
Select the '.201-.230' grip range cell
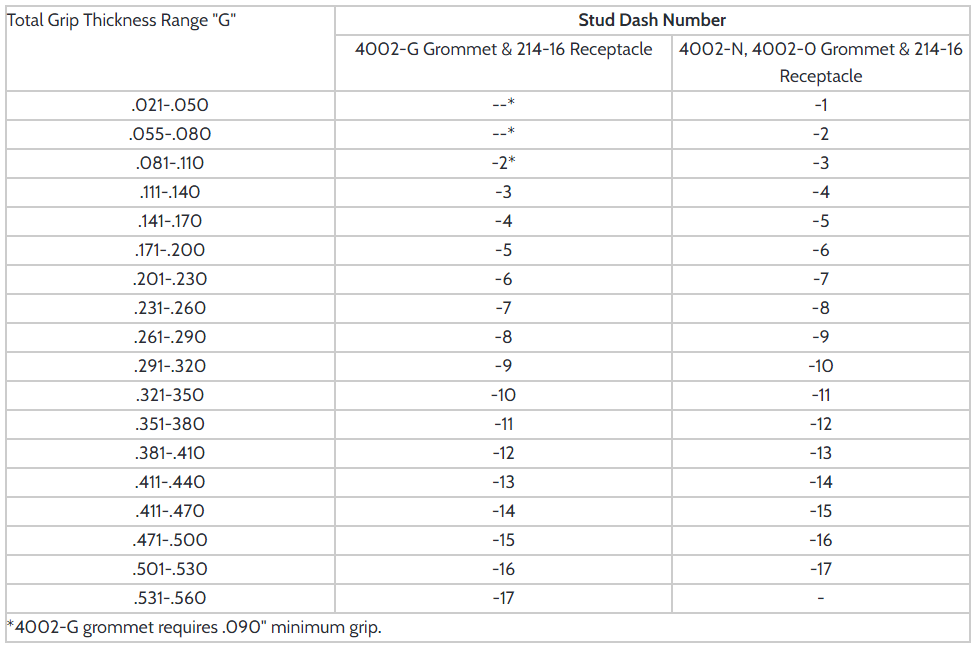tap(170, 279)
